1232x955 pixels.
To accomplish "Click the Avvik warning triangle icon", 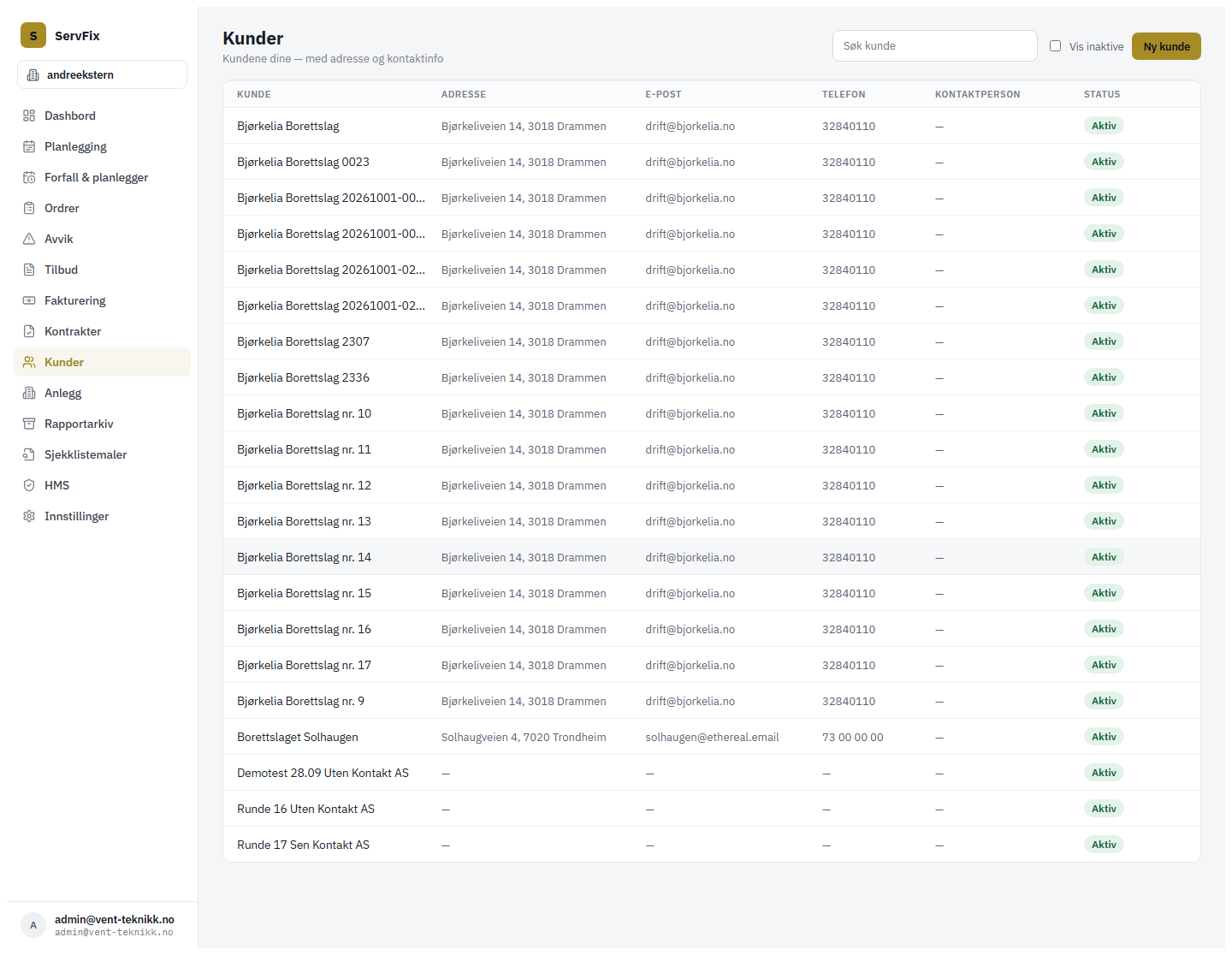I will click(x=29, y=239).
